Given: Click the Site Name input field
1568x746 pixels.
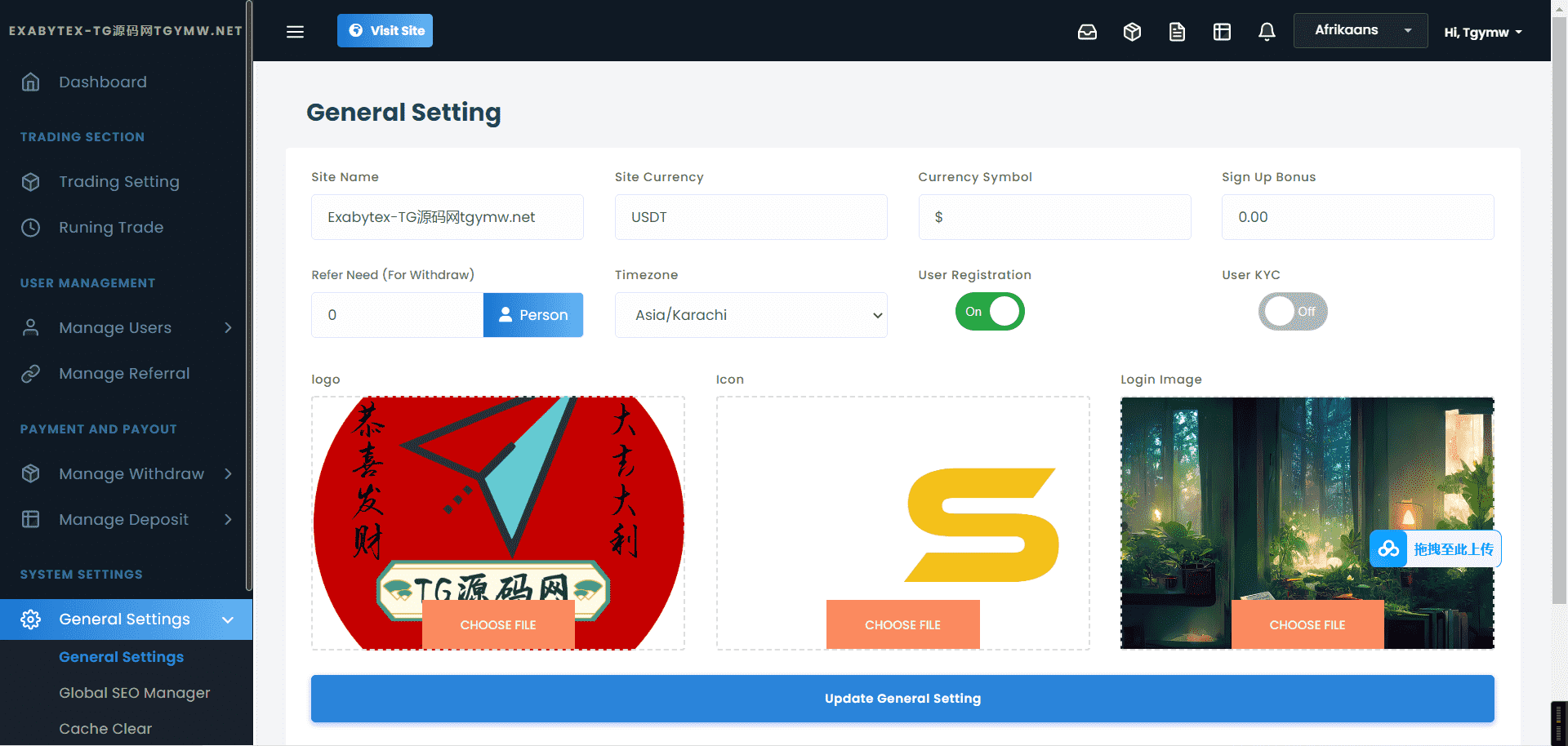Looking at the screenshot, I should tap(447, 217).
